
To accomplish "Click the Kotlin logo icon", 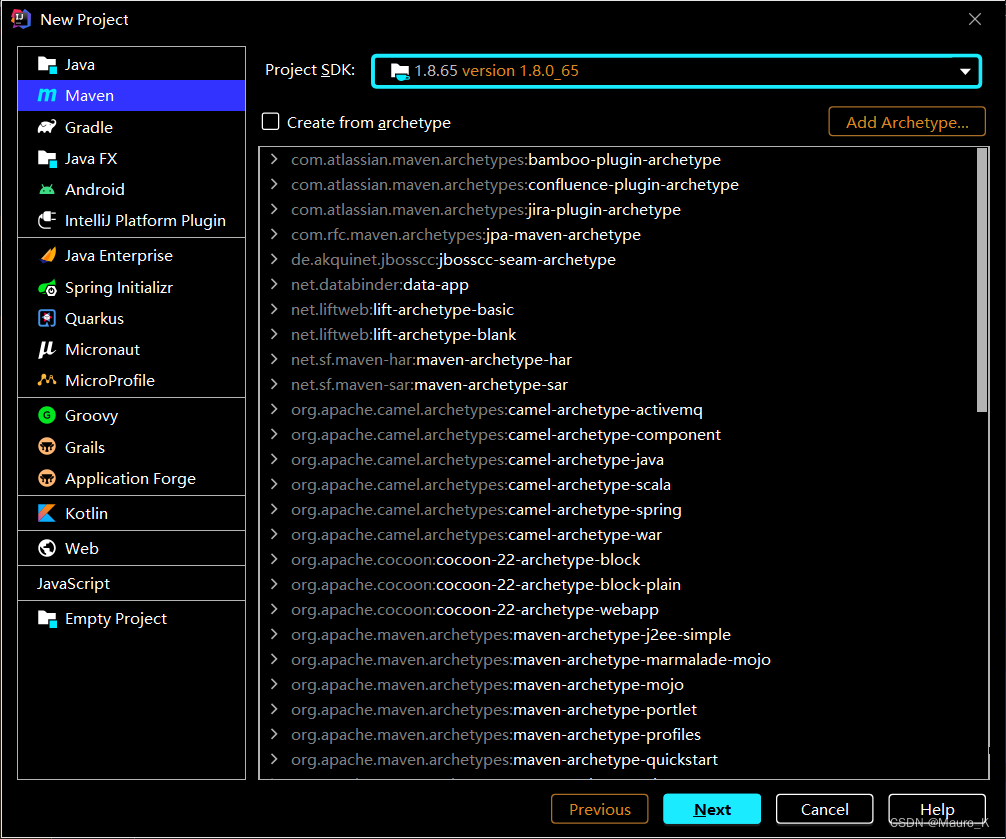I will (x=47, y=513).
